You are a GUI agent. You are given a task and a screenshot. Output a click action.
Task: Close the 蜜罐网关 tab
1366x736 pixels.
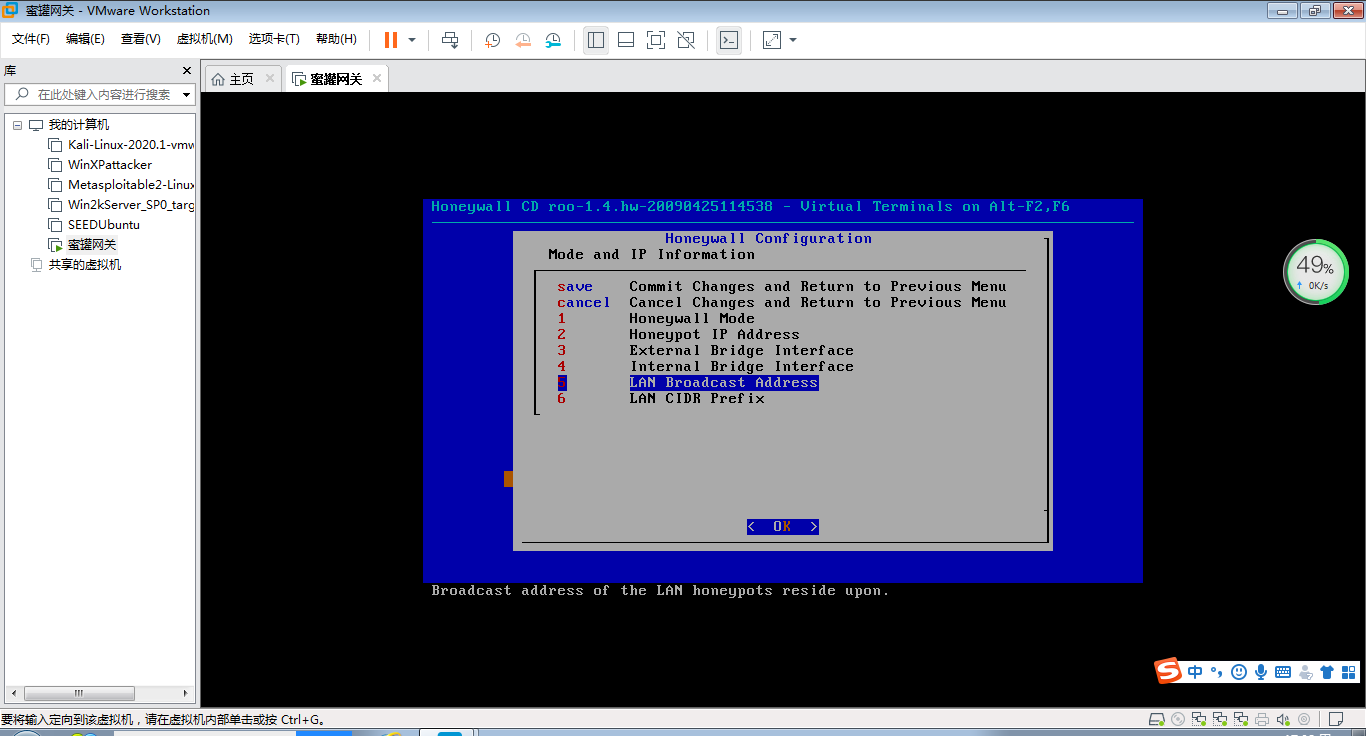376,78
